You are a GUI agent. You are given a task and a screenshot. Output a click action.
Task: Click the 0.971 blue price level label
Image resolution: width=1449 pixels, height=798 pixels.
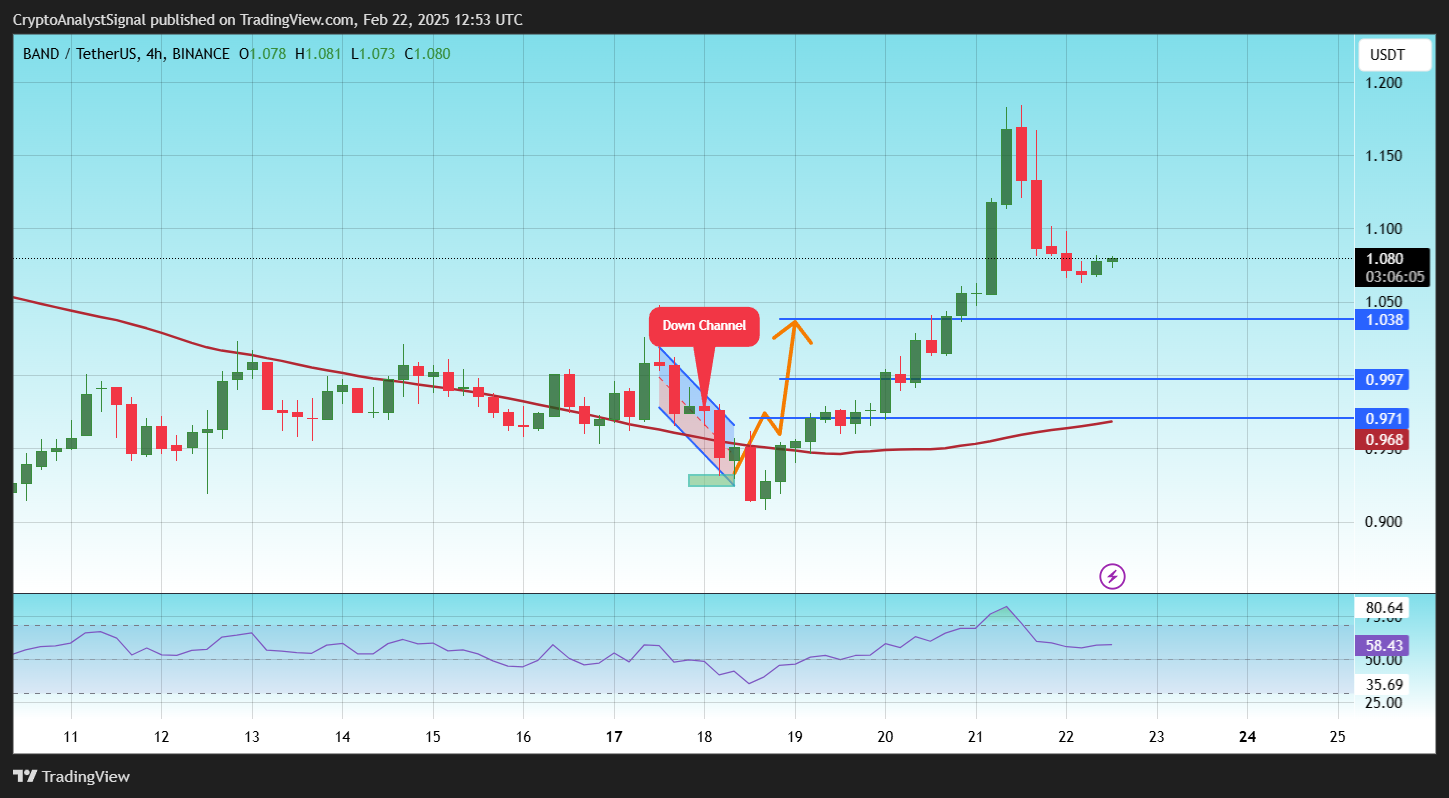[x=1381, y=418]
